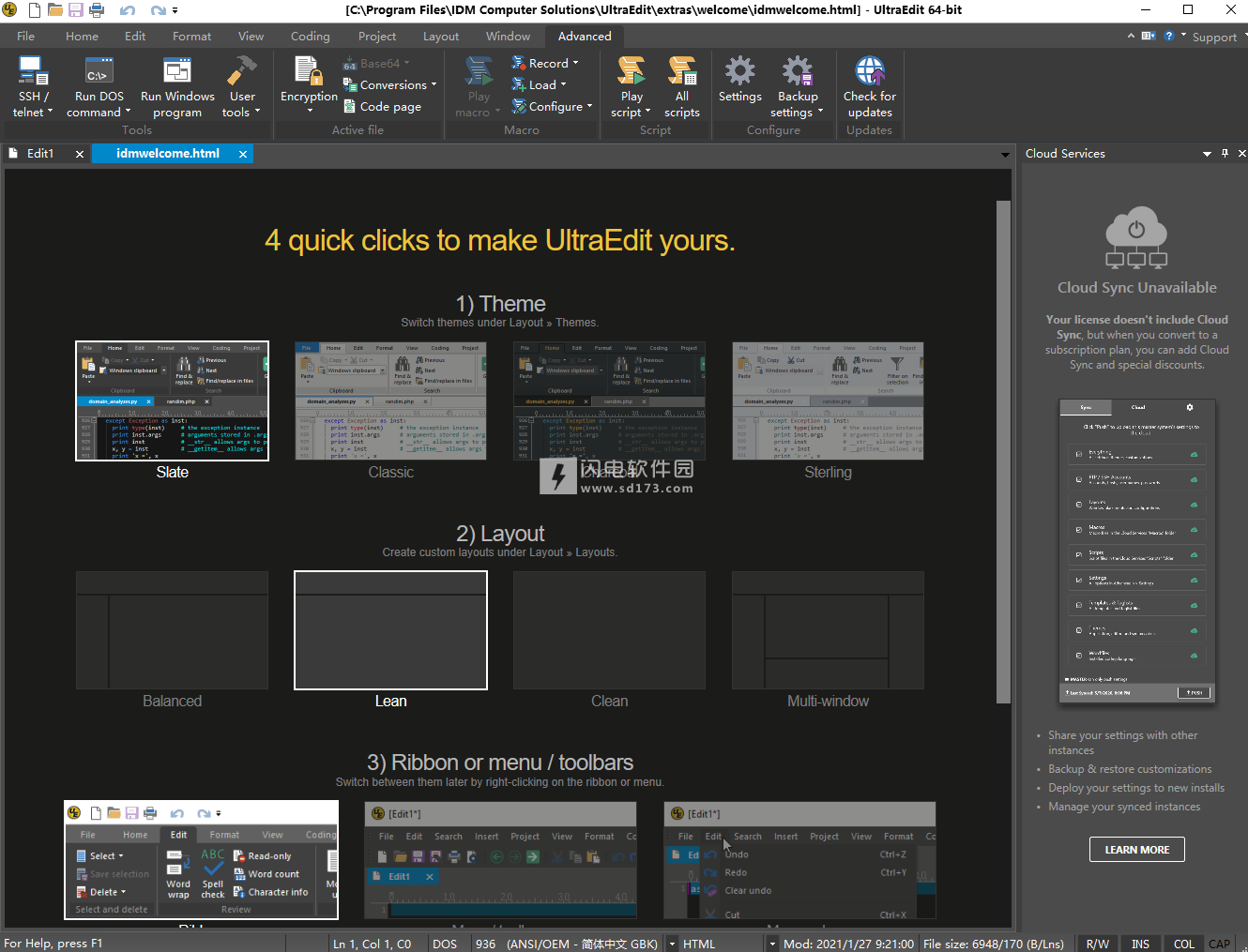1248x952 pixels.
Task: Choose the Multi-window layout thumbnail
Action: (x=829, y=630)
